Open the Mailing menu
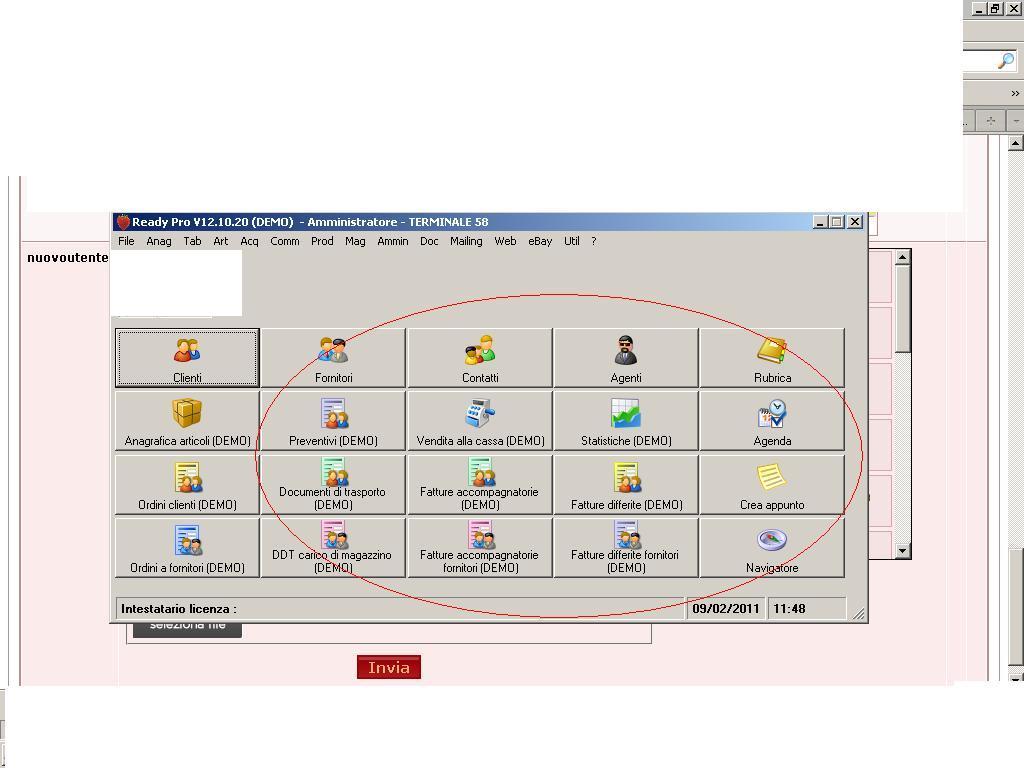The image size is (1024, 768). (x=466, y=241)
